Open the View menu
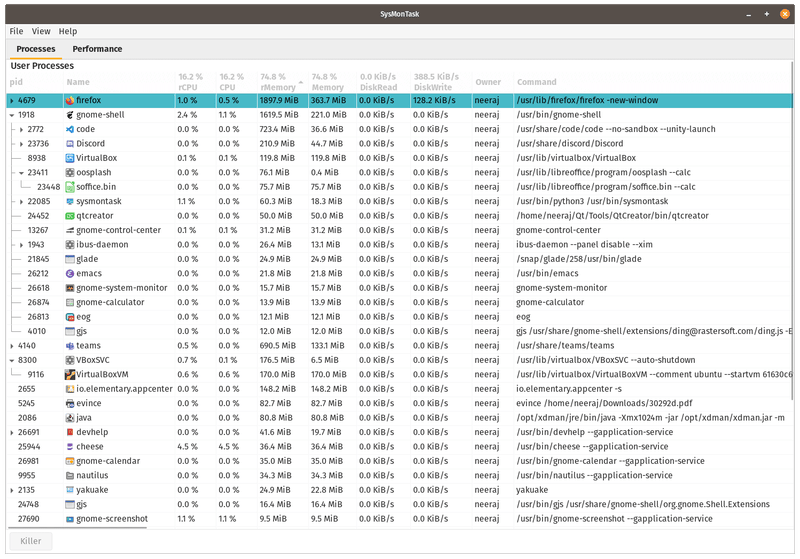The width and height of the screenshot is (800, 559). [x=40, y=32]
